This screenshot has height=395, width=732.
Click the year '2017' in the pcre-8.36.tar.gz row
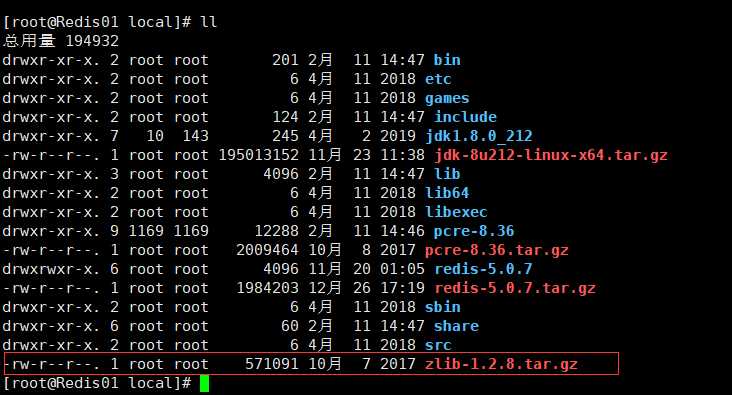tap(398, 250)
